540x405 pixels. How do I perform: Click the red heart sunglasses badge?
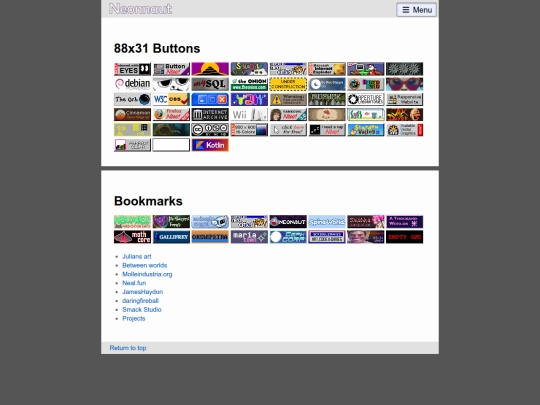(x=405, y=84)
